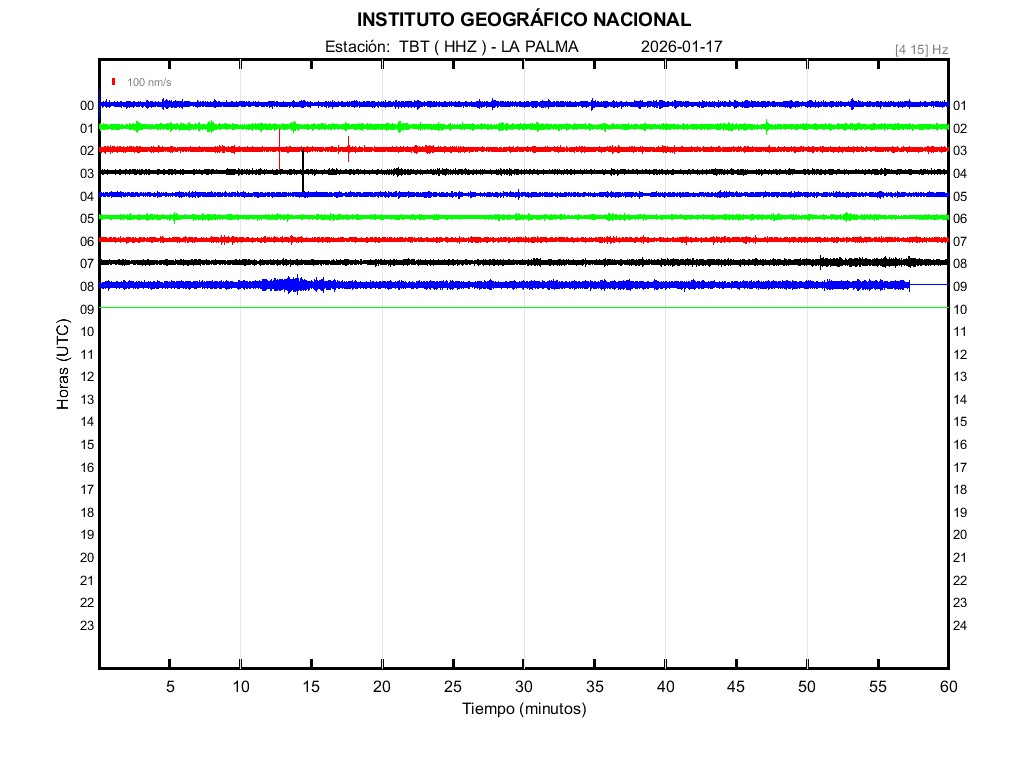This screenshot has width=1024, height=768.
Task: Click the red 100 nm/s scale bar
Action: coord(114,82)
